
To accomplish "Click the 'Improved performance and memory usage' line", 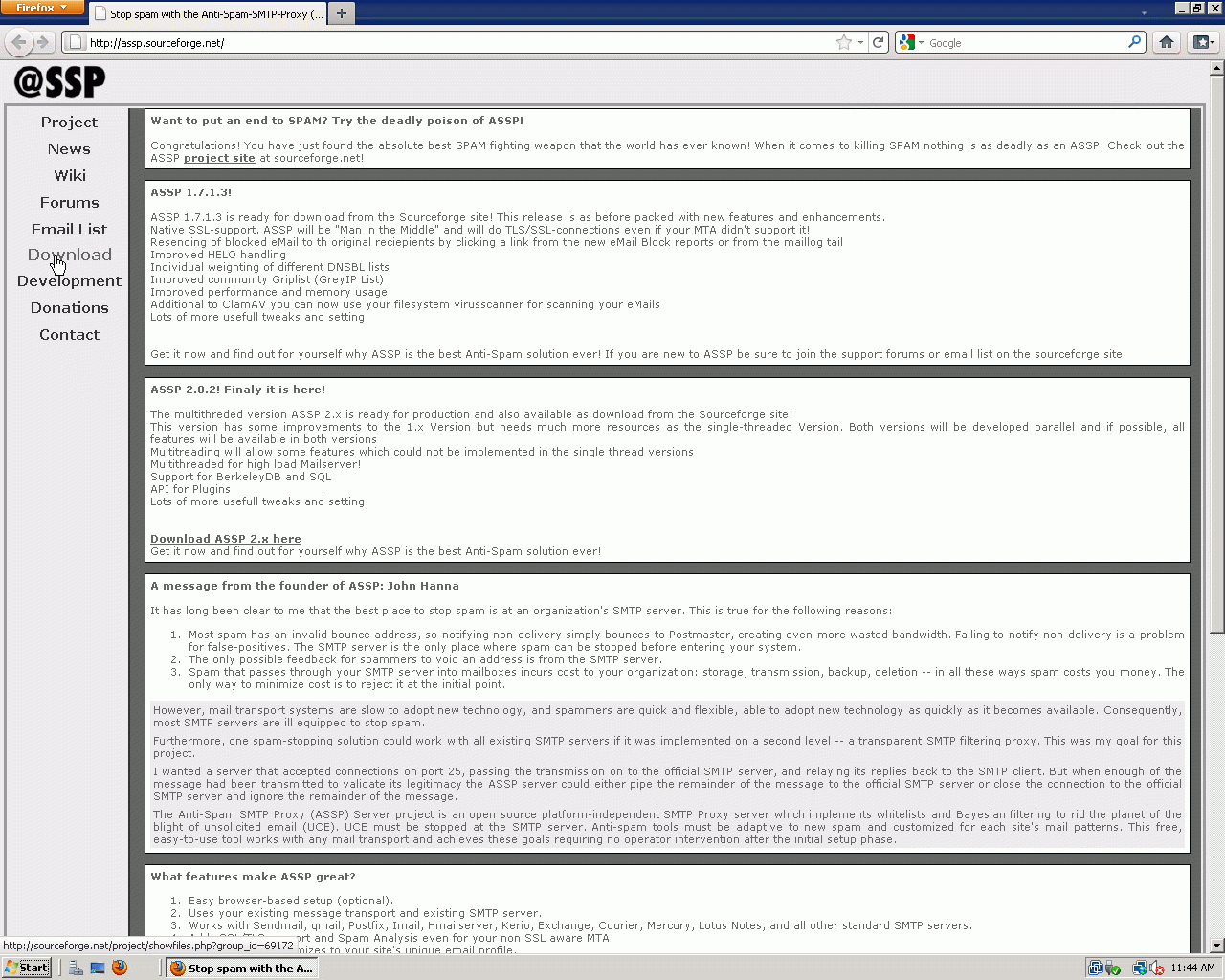I will pos(269,292).
